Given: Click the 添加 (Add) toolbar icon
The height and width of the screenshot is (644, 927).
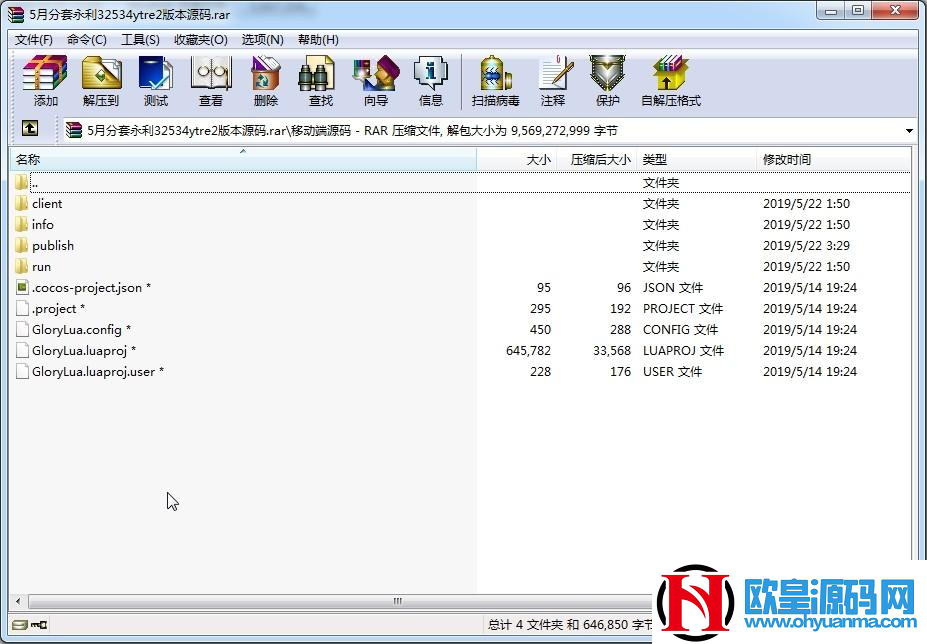Looking at the screenshot, I should click(45, 81).
